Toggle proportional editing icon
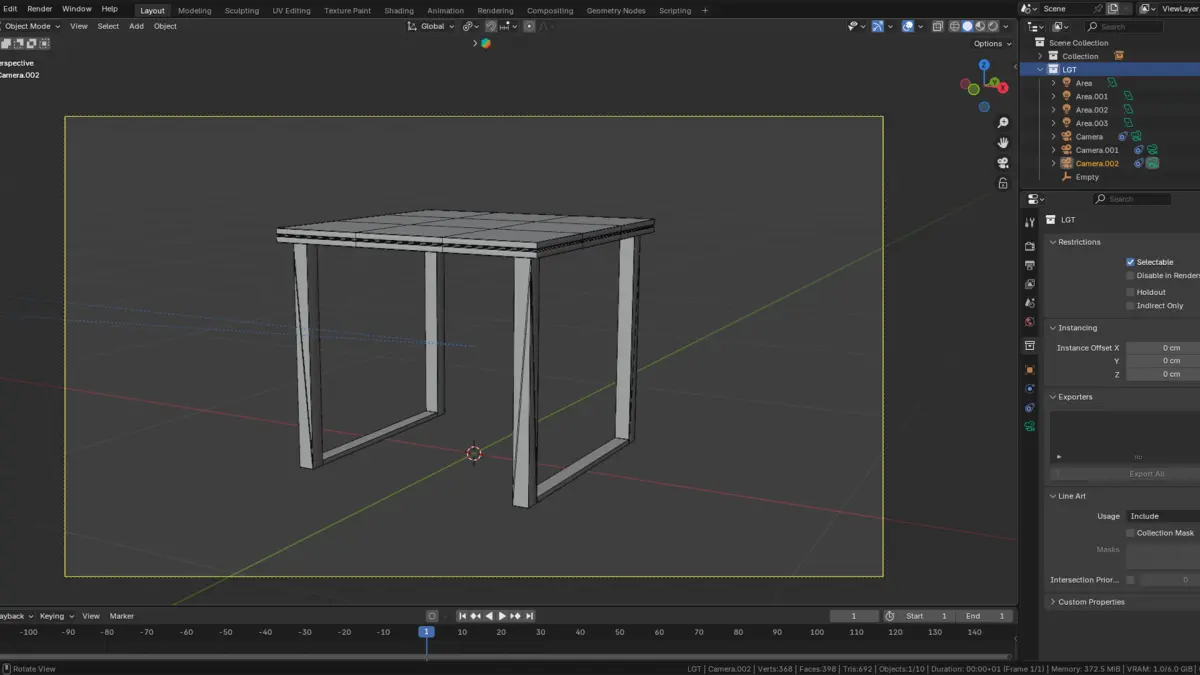 coord(529,26)
